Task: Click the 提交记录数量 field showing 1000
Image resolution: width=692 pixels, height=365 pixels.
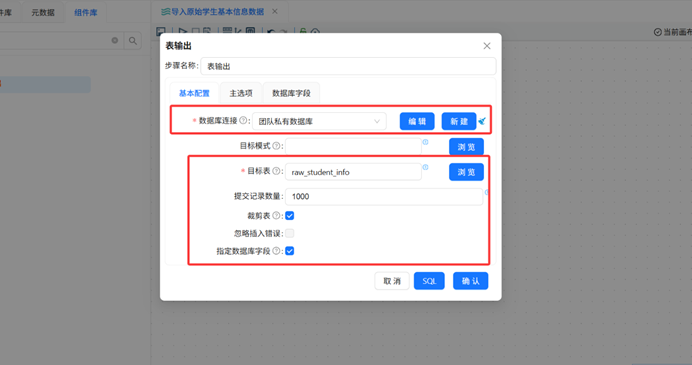Action: click(384, 197)
